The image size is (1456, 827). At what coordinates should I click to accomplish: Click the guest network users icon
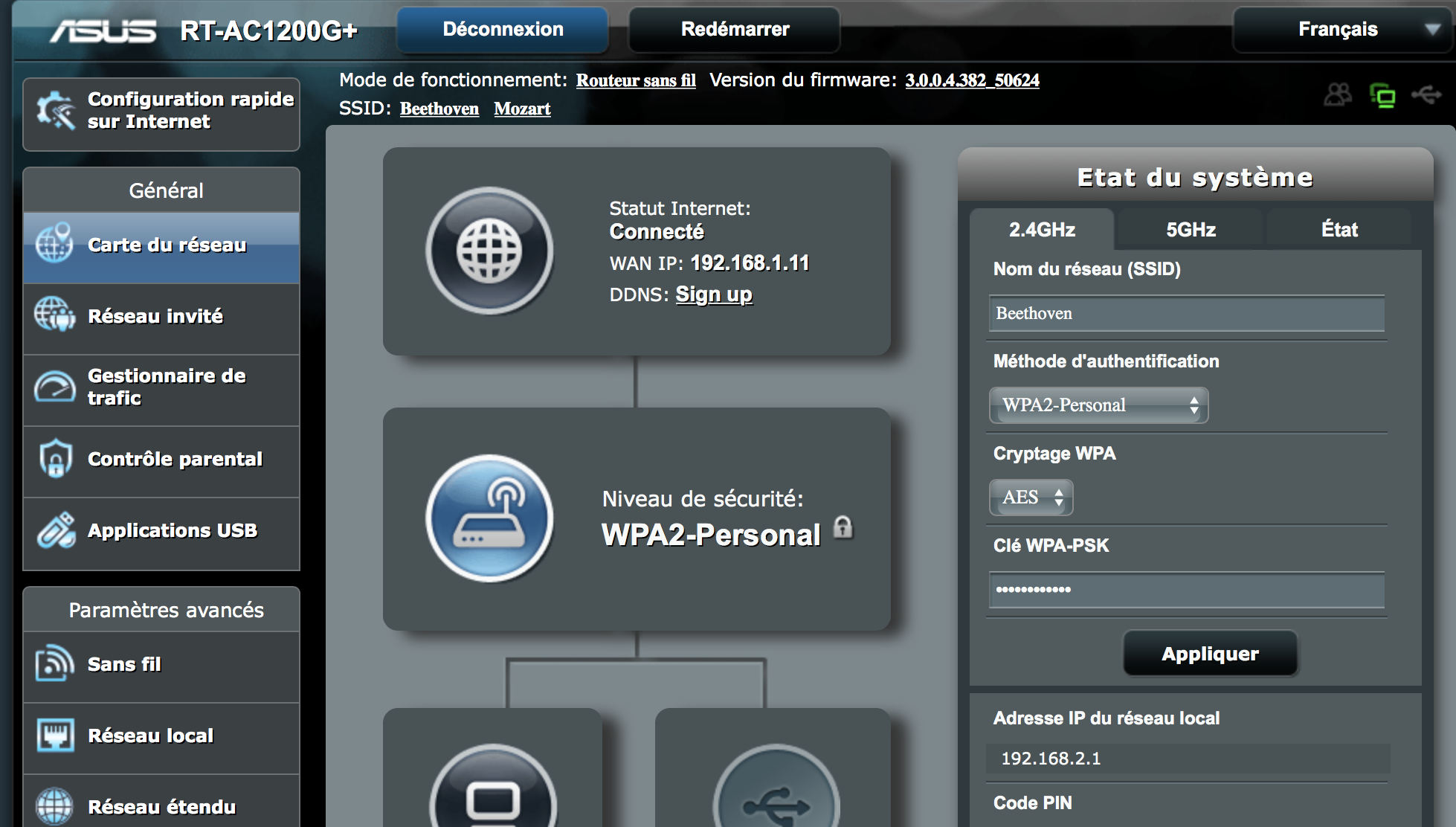(x=1337, y=95)
